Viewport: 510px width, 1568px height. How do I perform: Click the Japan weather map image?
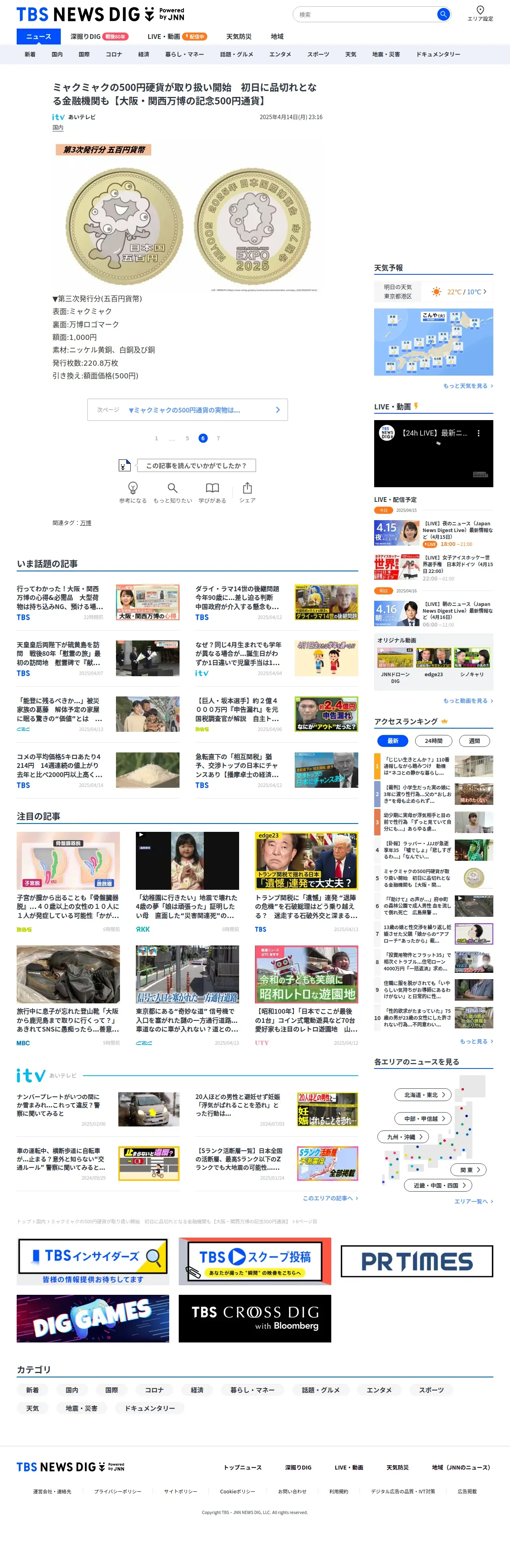point(433,341)
